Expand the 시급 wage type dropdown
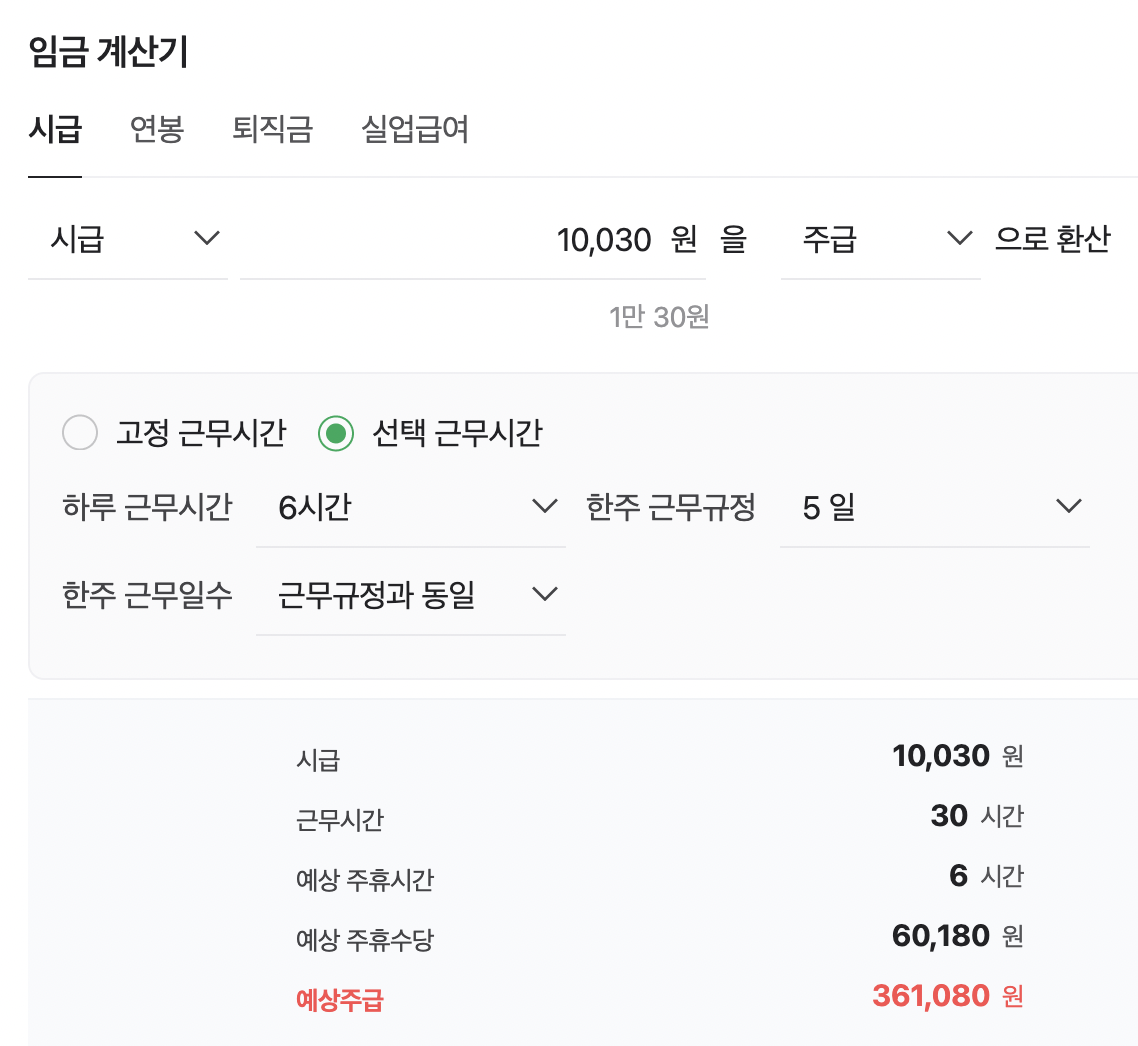 [126, 240]
